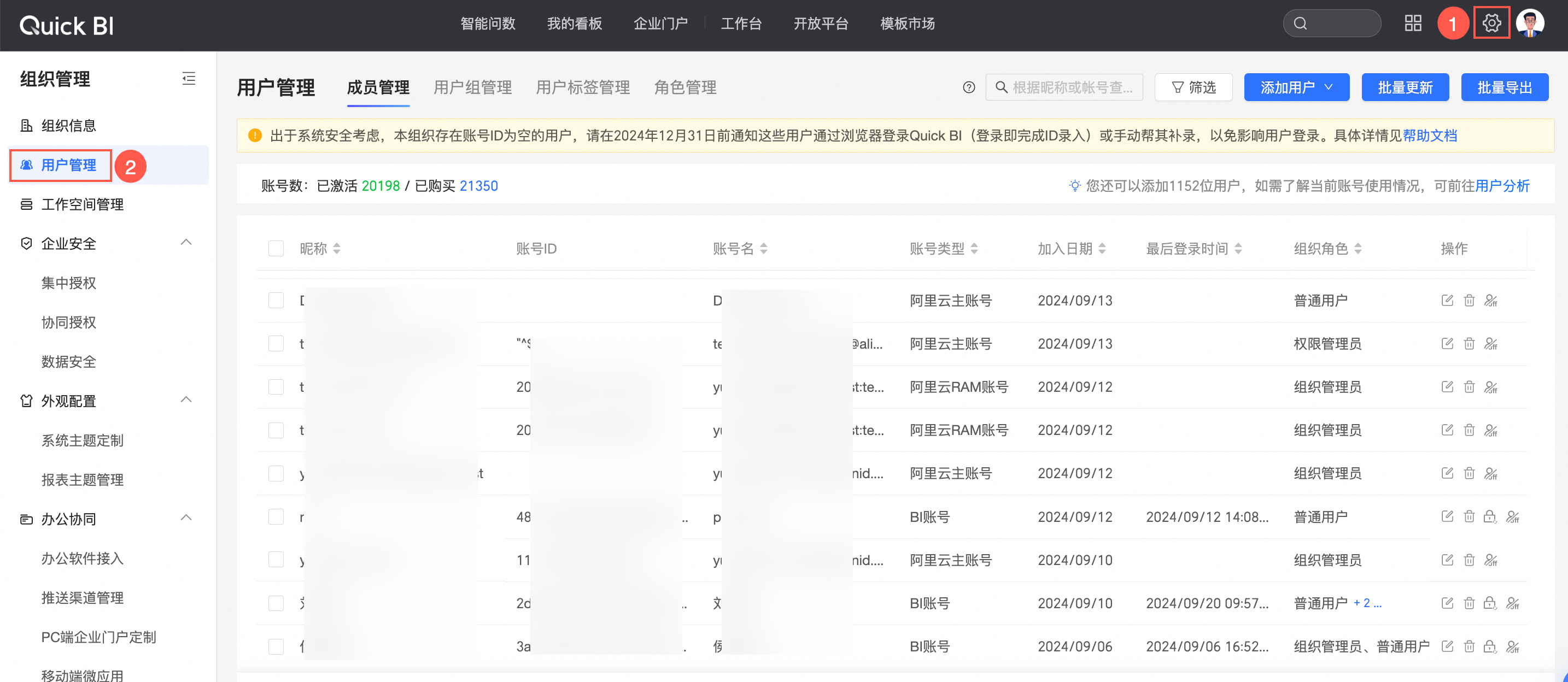
Task: Delete the 阿里云主账号 user joined 2024/09/10
Action: point(1470,560)
